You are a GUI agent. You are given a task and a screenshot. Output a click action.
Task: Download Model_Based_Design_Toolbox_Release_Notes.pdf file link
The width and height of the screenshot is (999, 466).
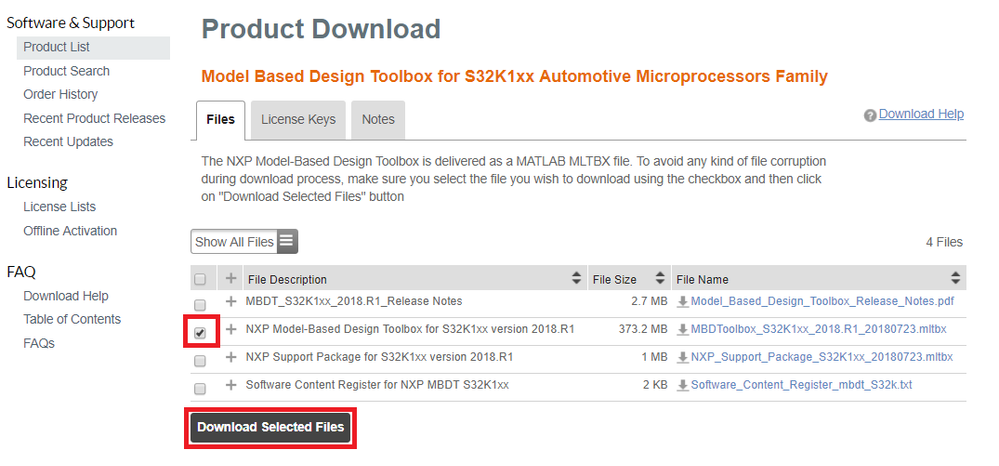click(x=823, y=301)
